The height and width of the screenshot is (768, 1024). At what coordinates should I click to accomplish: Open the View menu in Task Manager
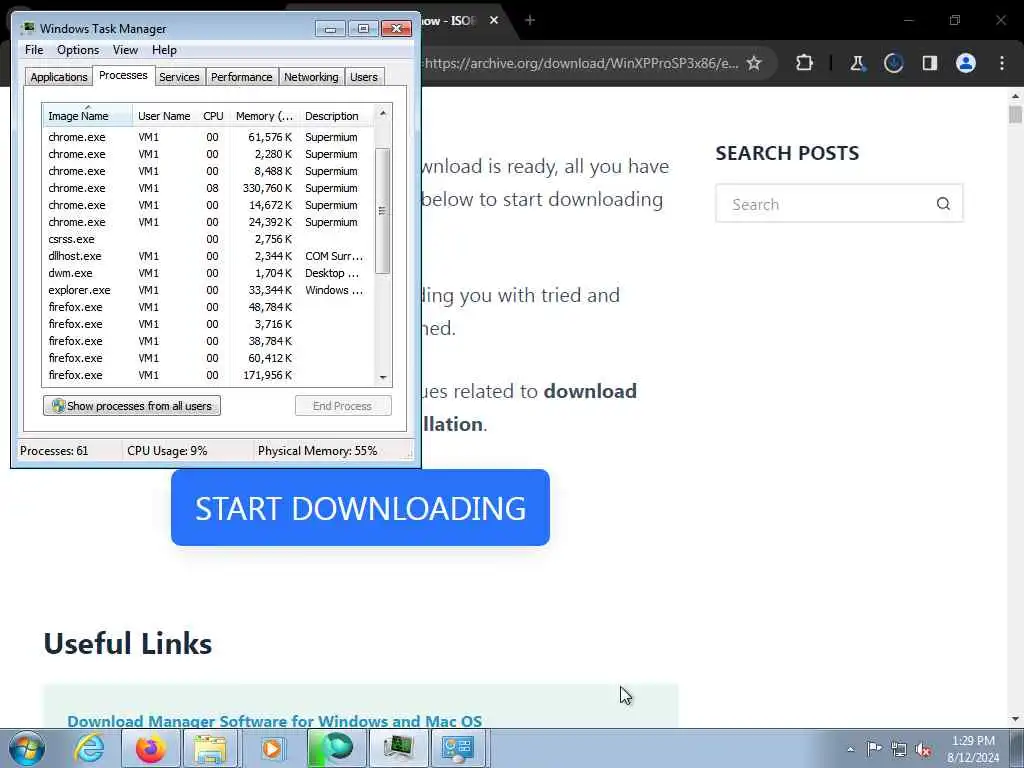(125, 50)
